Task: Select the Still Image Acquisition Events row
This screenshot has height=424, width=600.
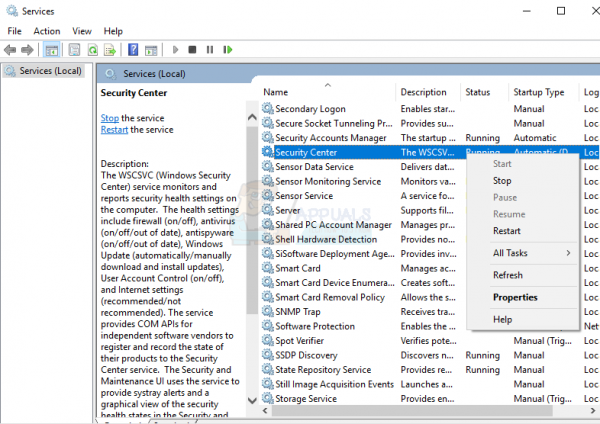Action: [x=430, y=384]
